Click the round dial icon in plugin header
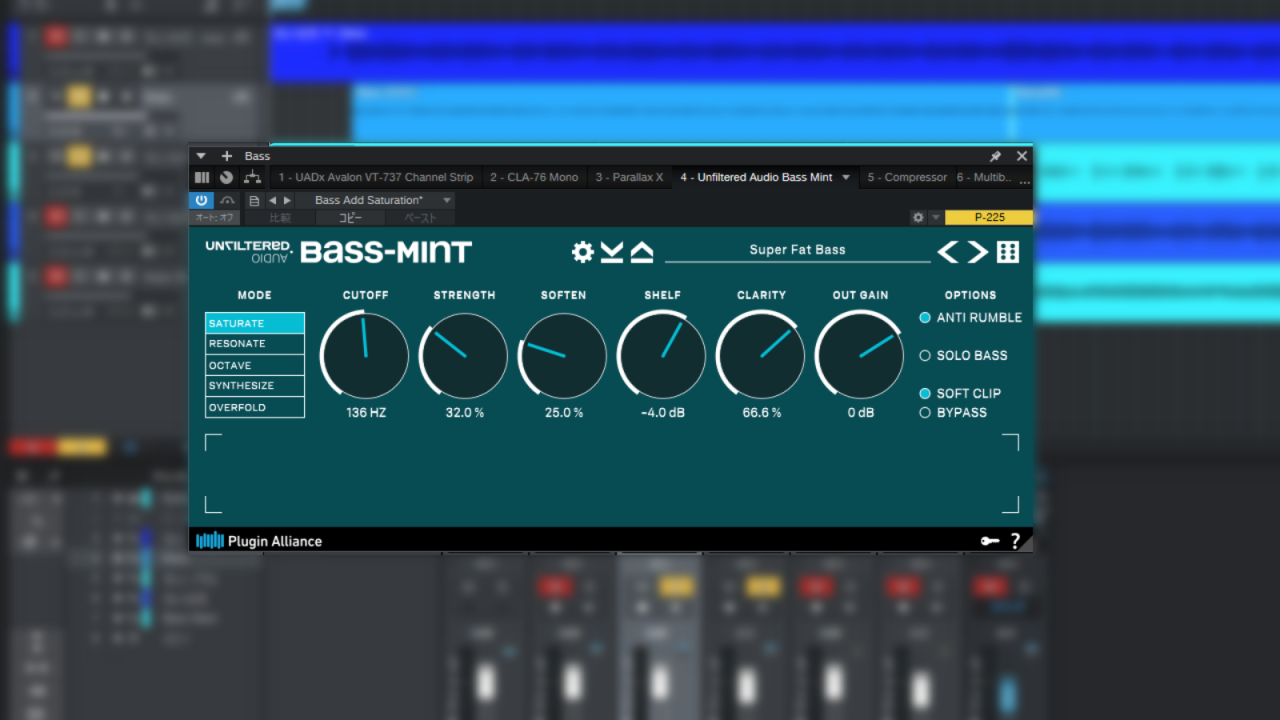Screen dimensions: 1280x720 [227, 177]
